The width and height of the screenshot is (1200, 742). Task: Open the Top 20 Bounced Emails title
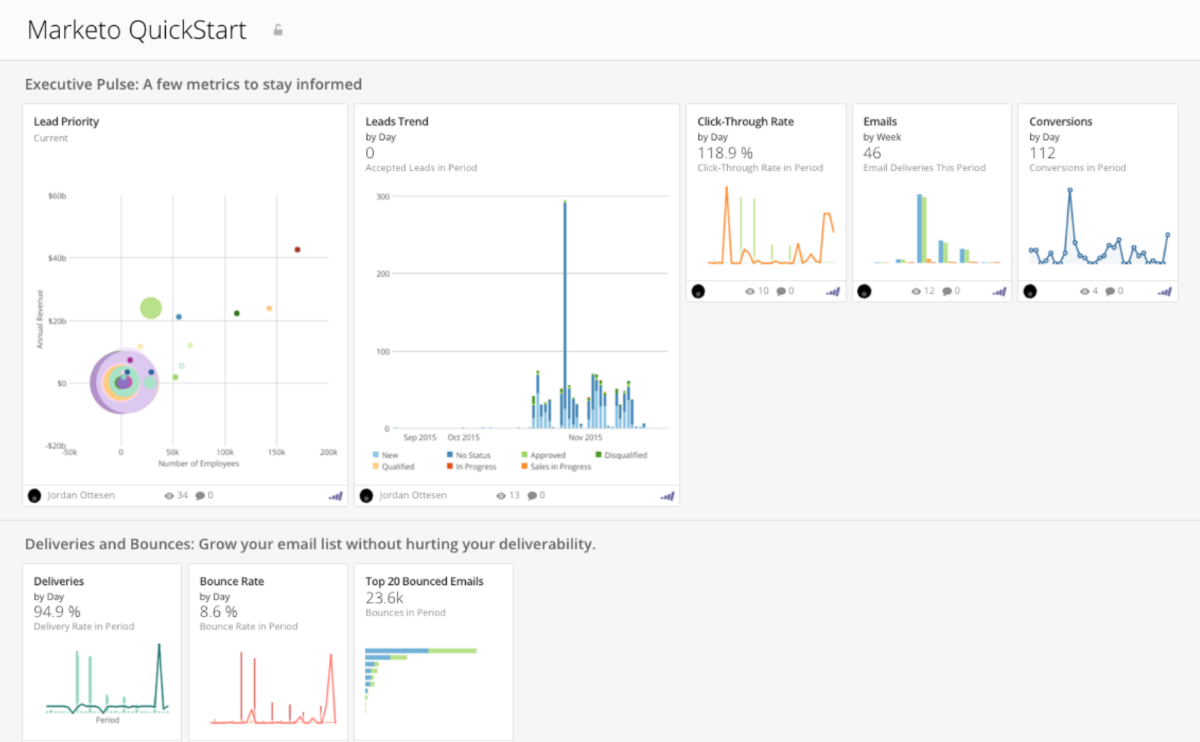(x=424, y=582)
